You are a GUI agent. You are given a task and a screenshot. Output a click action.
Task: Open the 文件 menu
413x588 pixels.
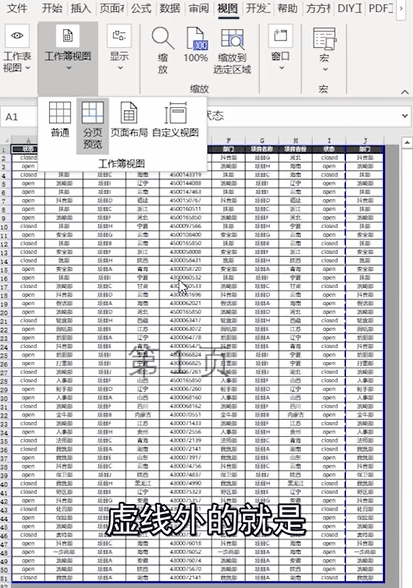17,8
